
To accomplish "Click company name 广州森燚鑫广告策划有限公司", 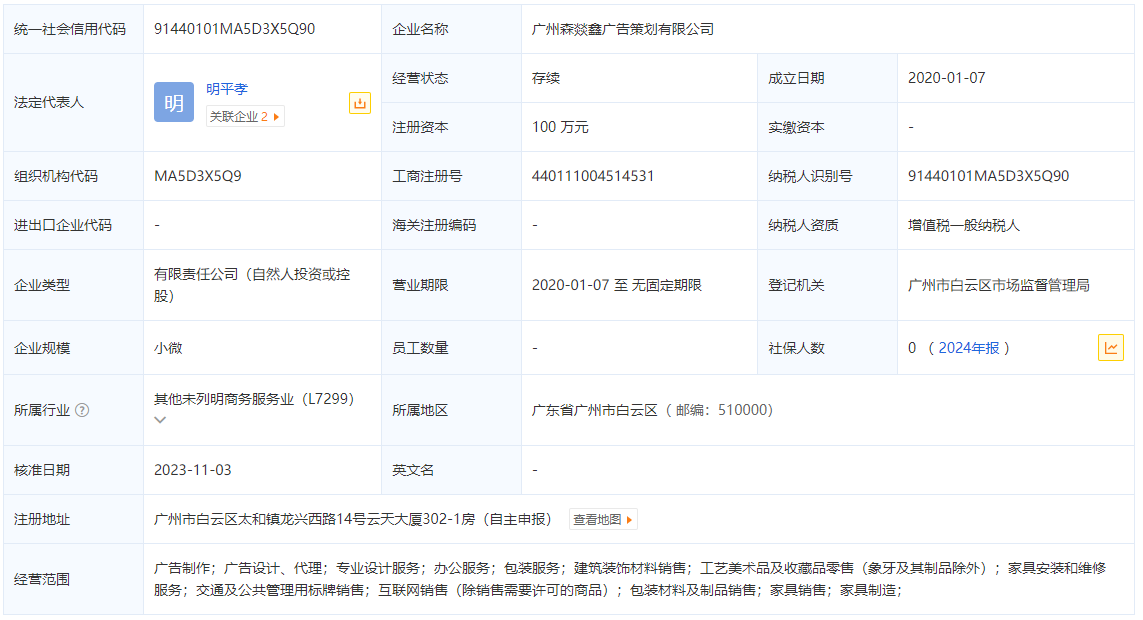I will coord(623,29).
